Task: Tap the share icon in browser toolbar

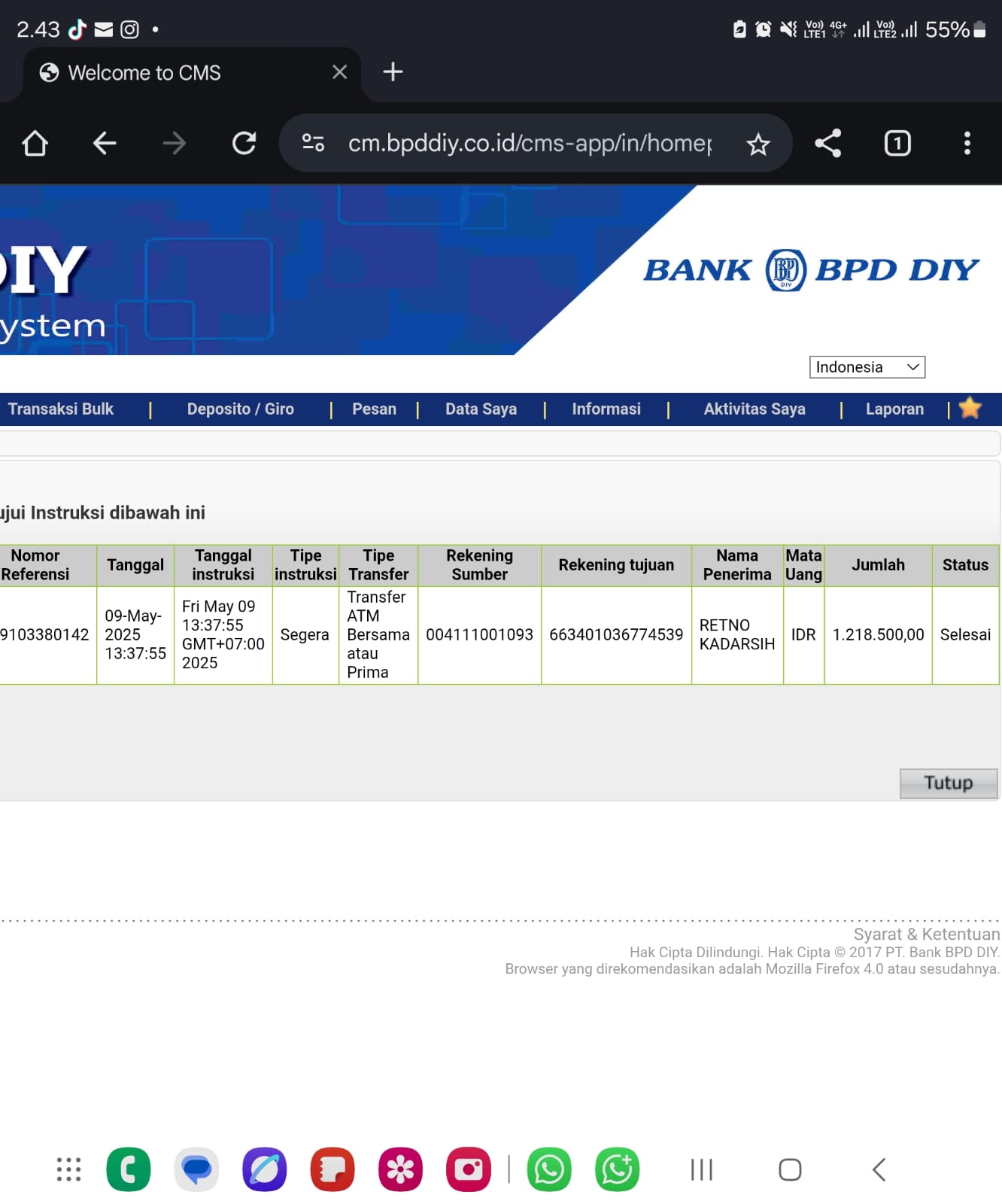Action: (x=827, y=143)
